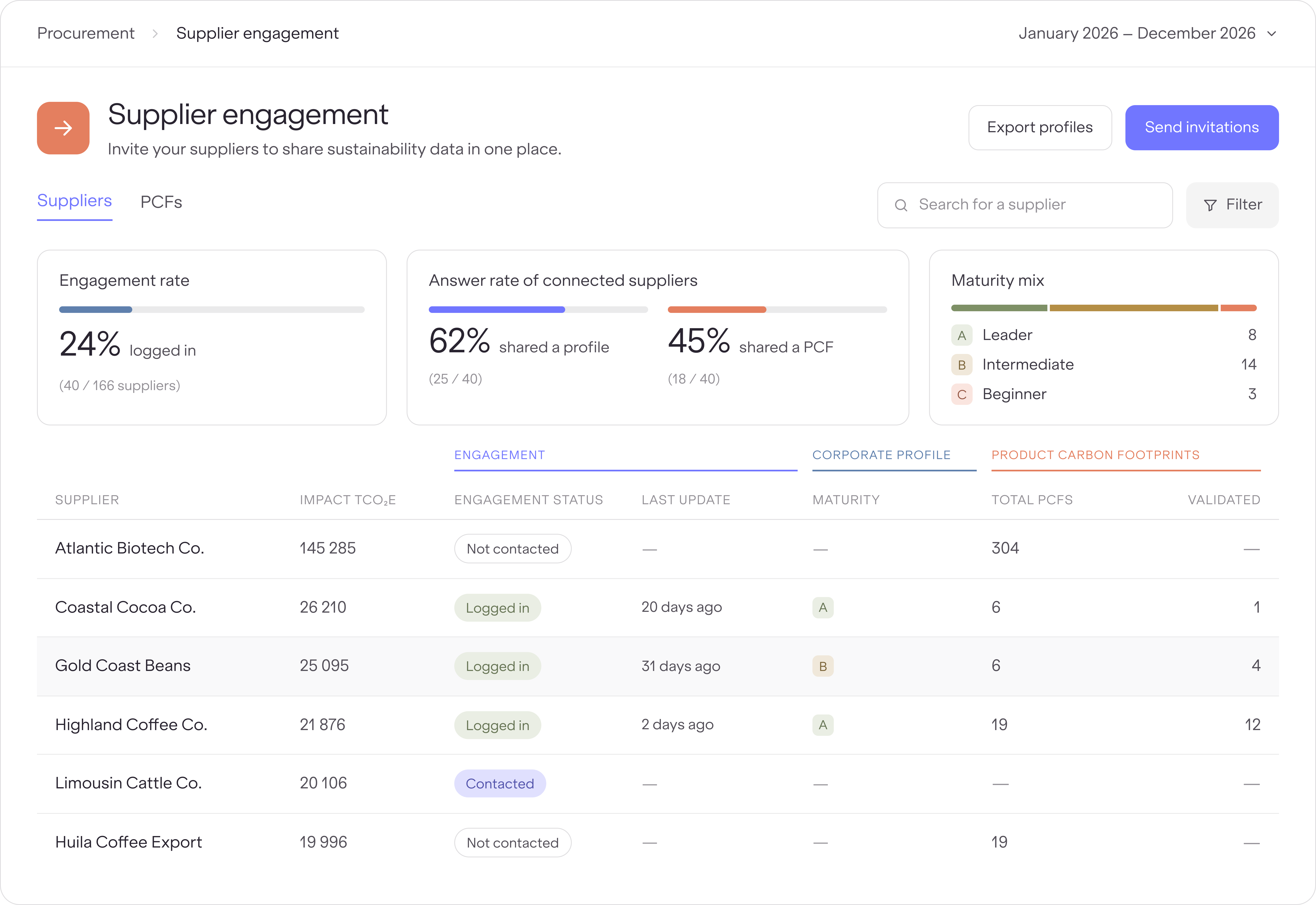This screenshot has height=905, width=1316.
Task: Switch to the PCFs tab
Action: [161, 202]
